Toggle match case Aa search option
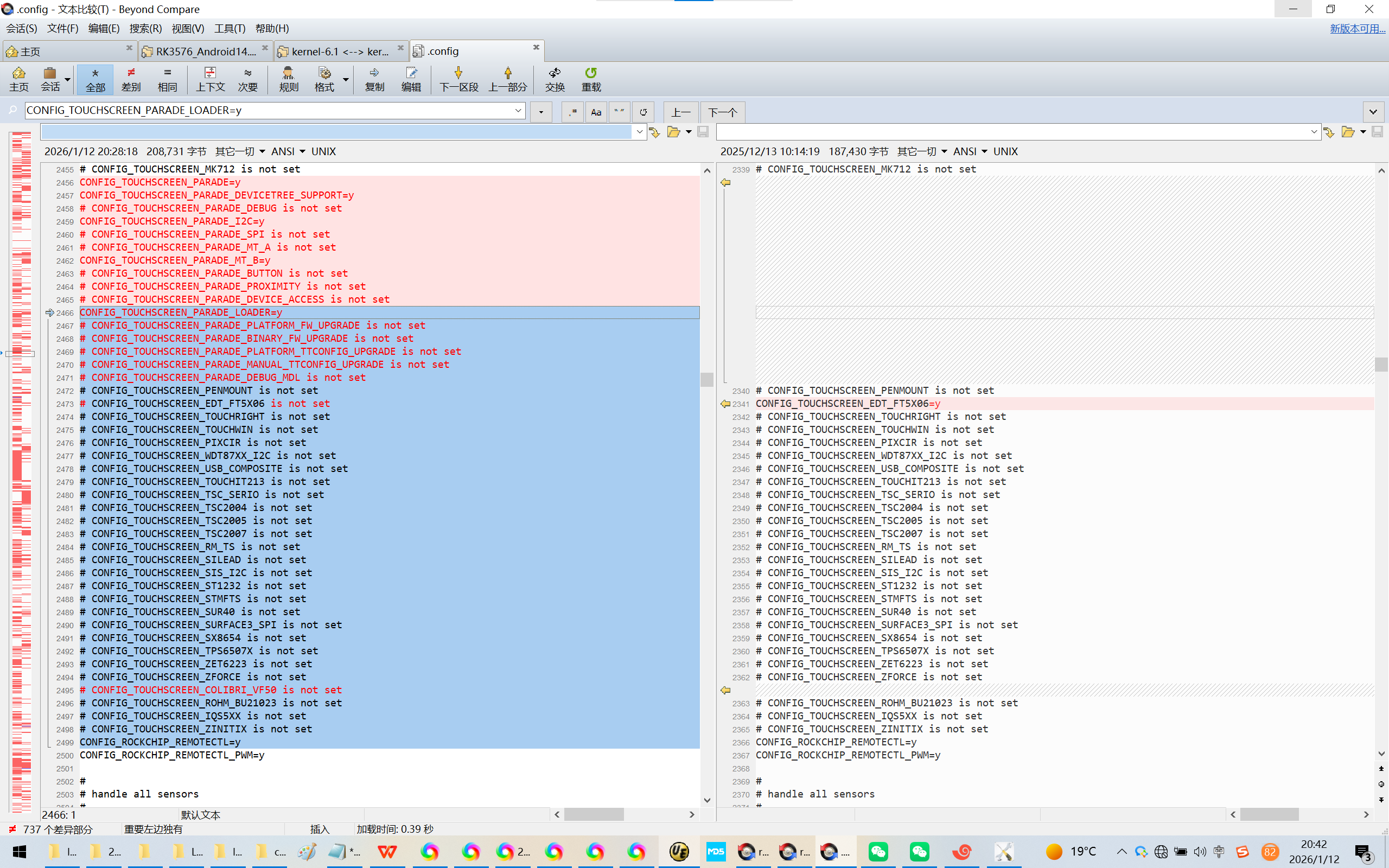This screenshot has width=1389, height=868. 596,112
